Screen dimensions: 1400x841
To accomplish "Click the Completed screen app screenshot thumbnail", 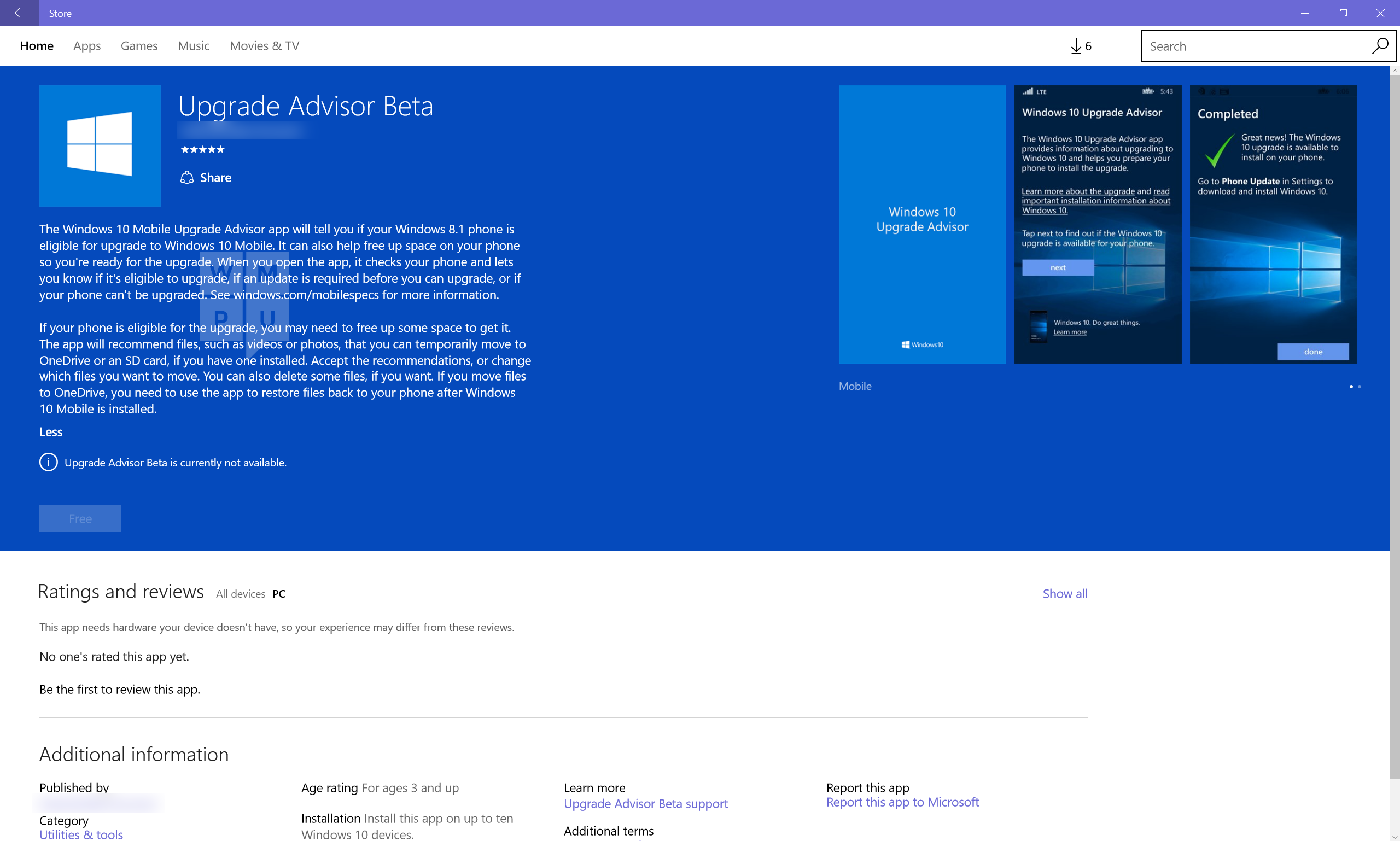I will (x=1279, y=224).
